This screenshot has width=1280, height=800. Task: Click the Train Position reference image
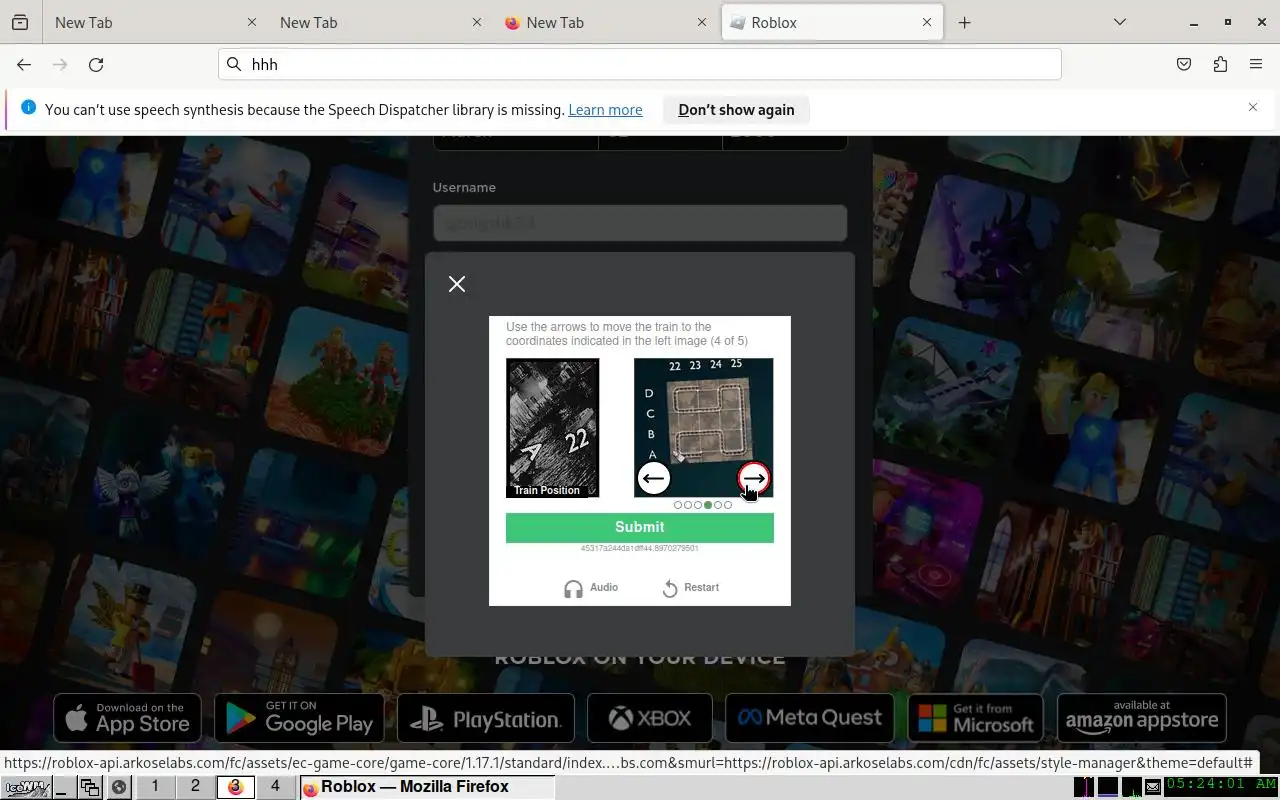pyautogui.click(x=552, y=427)
